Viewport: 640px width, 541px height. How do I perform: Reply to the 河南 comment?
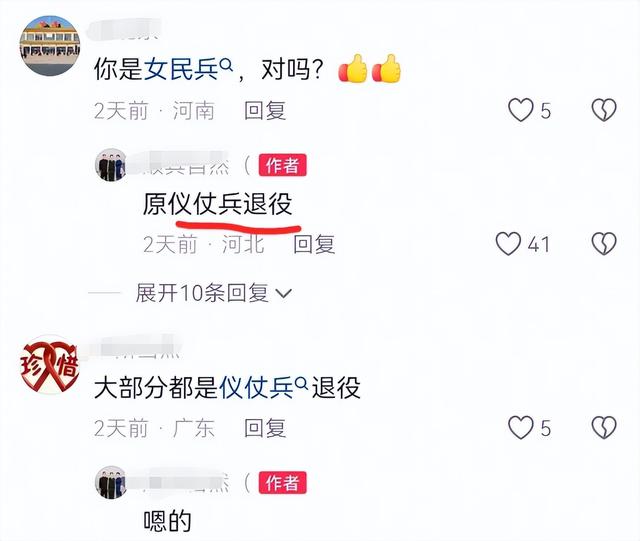(x=265, y=111)
